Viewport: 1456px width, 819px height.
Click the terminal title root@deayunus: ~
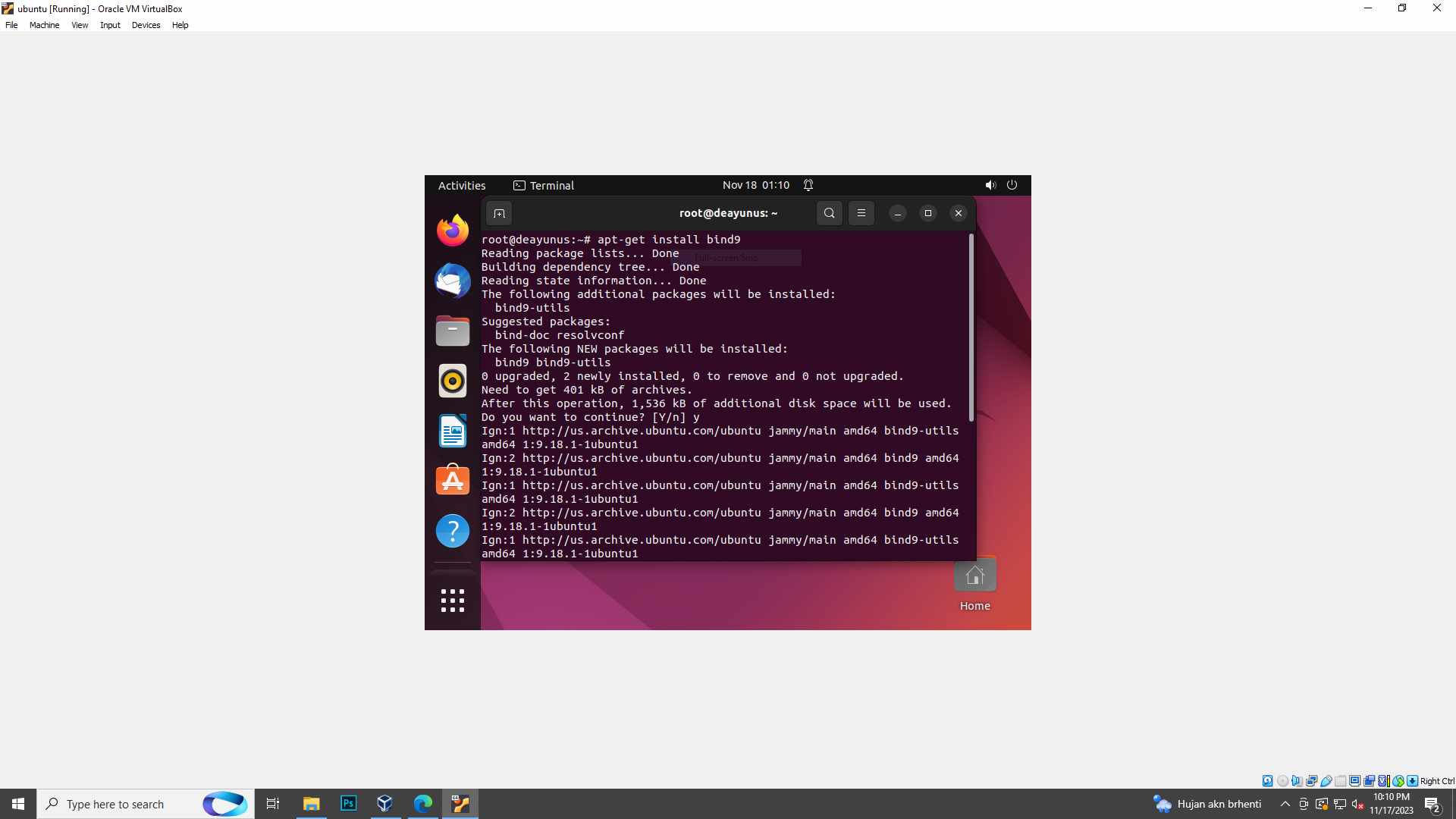(x=728, y=213)
